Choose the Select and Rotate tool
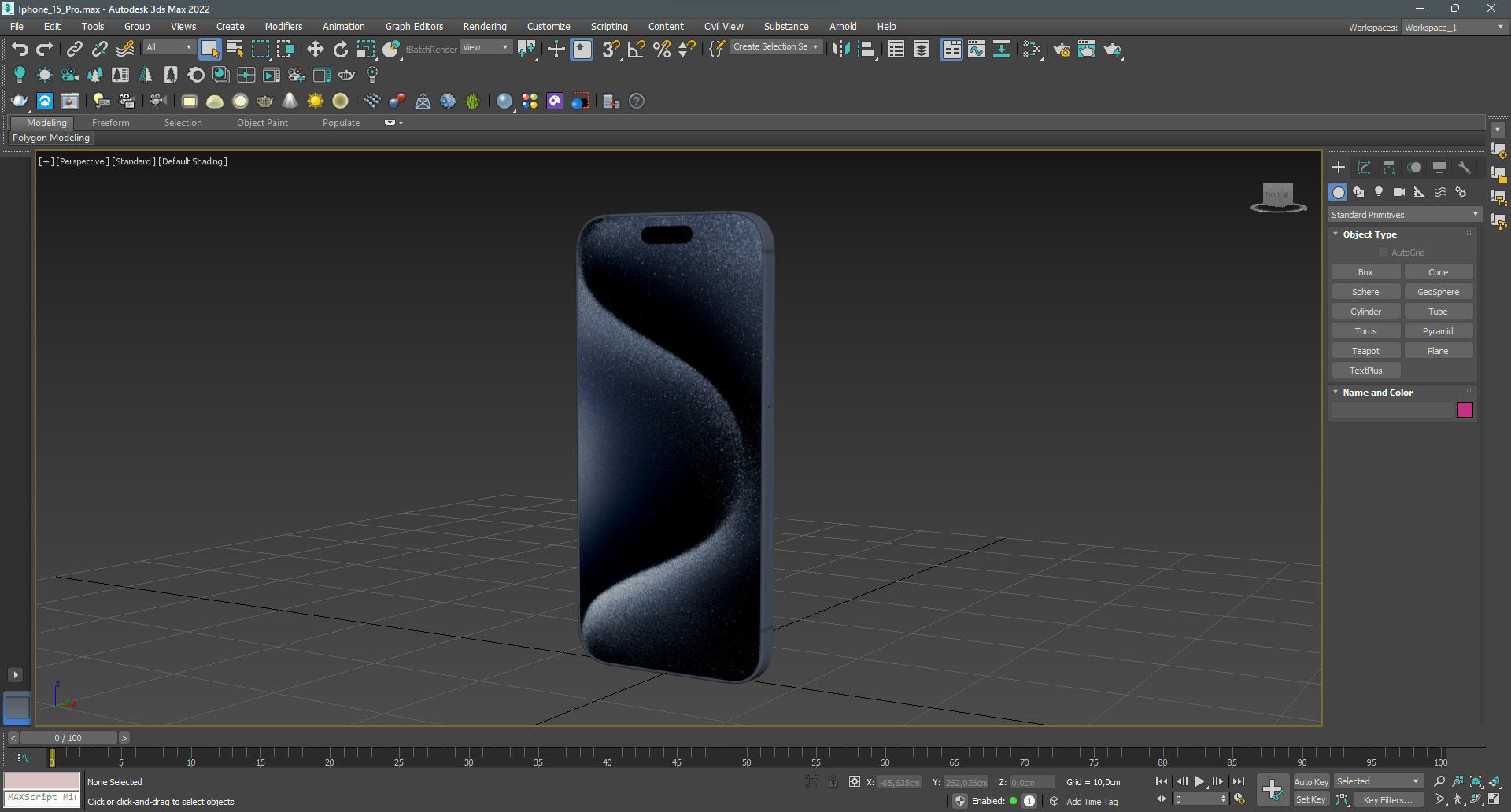Screen dimensions: 1511x812 (x=341, y=50)
